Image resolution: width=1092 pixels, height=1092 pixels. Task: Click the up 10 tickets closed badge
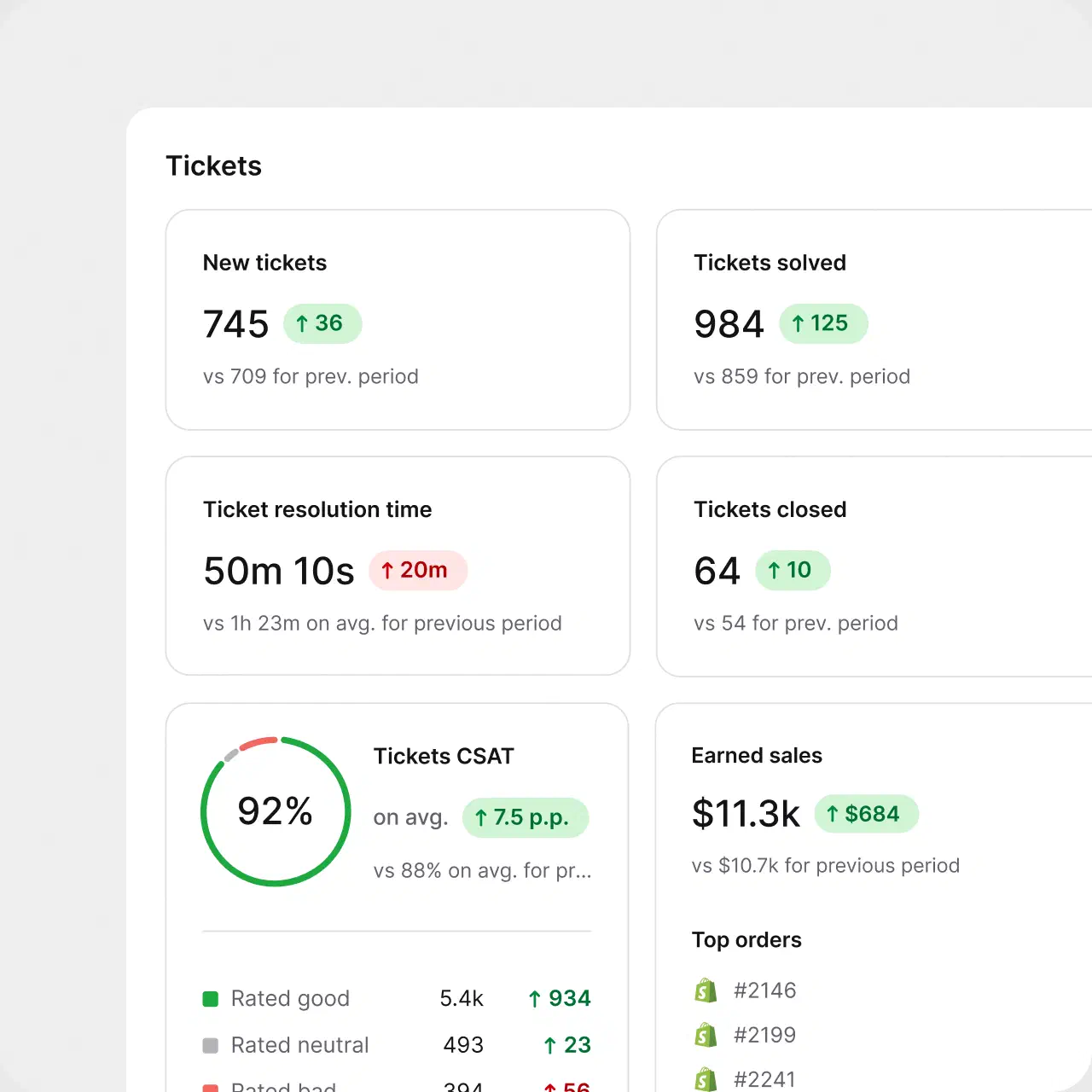pyautogui.click(x=793, y=570)
